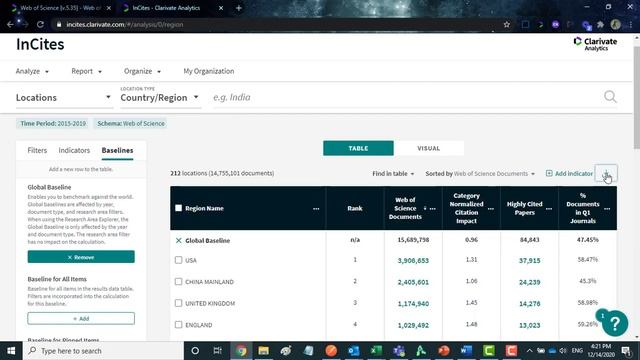Bookmark this page with star icon

coord(507,24)
